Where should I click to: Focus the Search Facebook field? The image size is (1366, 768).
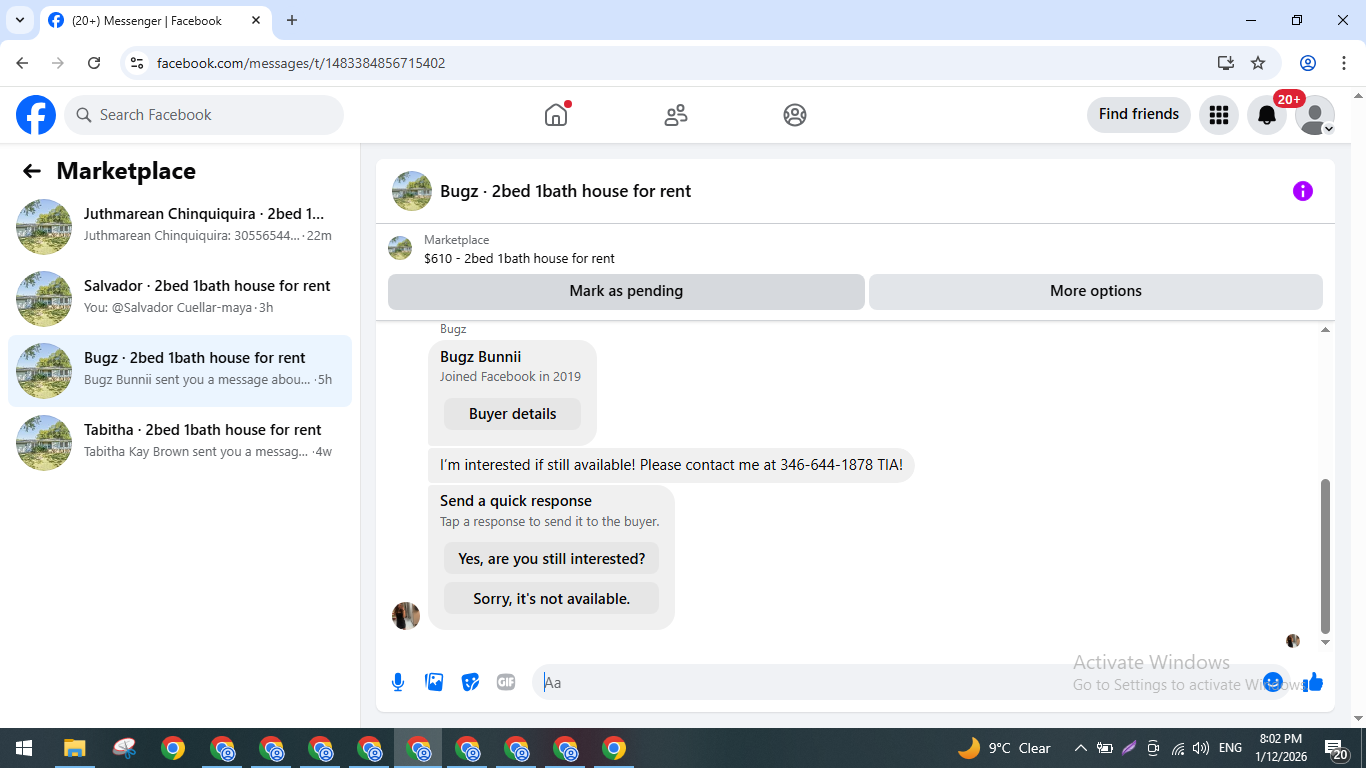(x=204, y=115)
